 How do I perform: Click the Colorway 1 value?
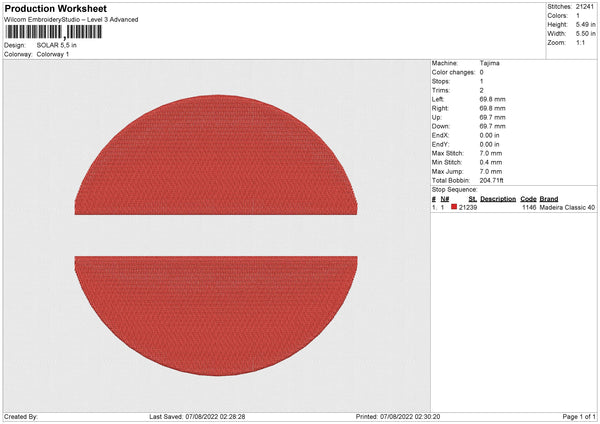pyautogui.click(x=53, y=54)
